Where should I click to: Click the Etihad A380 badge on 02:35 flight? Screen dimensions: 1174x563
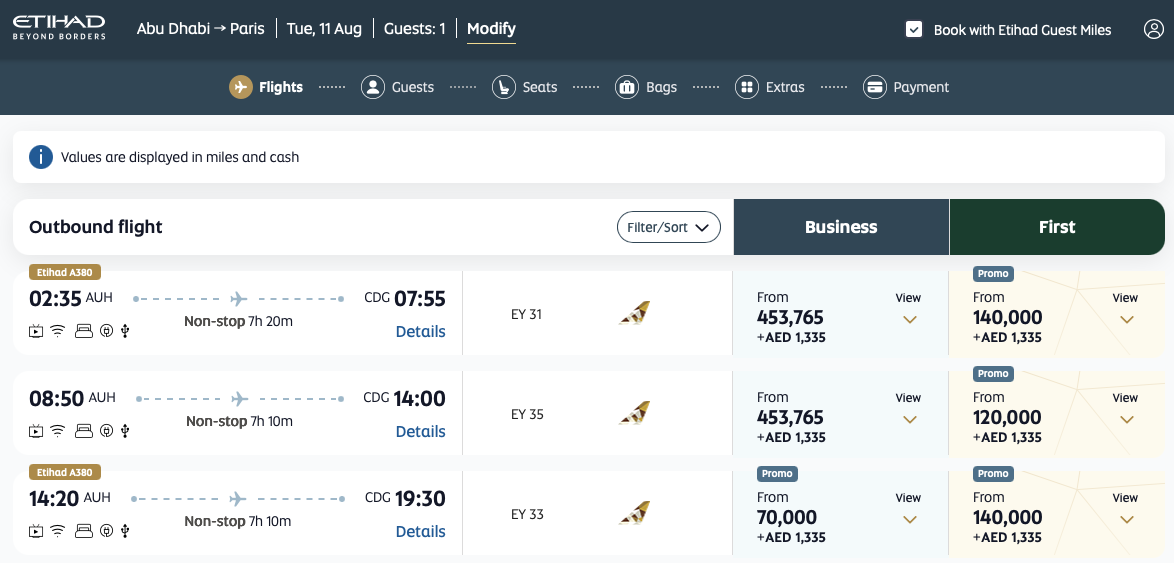(x=64, y=273)
